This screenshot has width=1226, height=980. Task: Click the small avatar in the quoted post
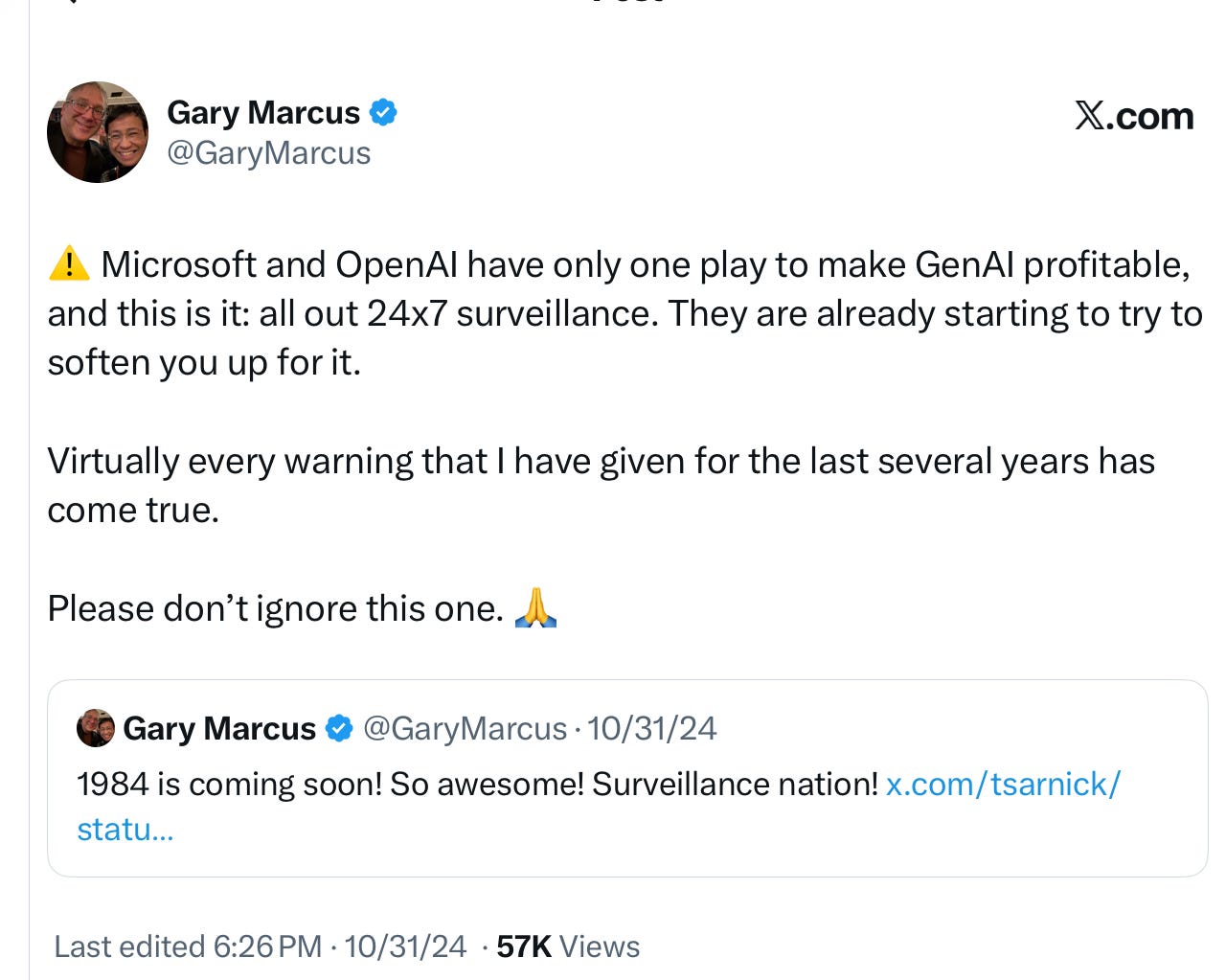(x=96, y=728)
